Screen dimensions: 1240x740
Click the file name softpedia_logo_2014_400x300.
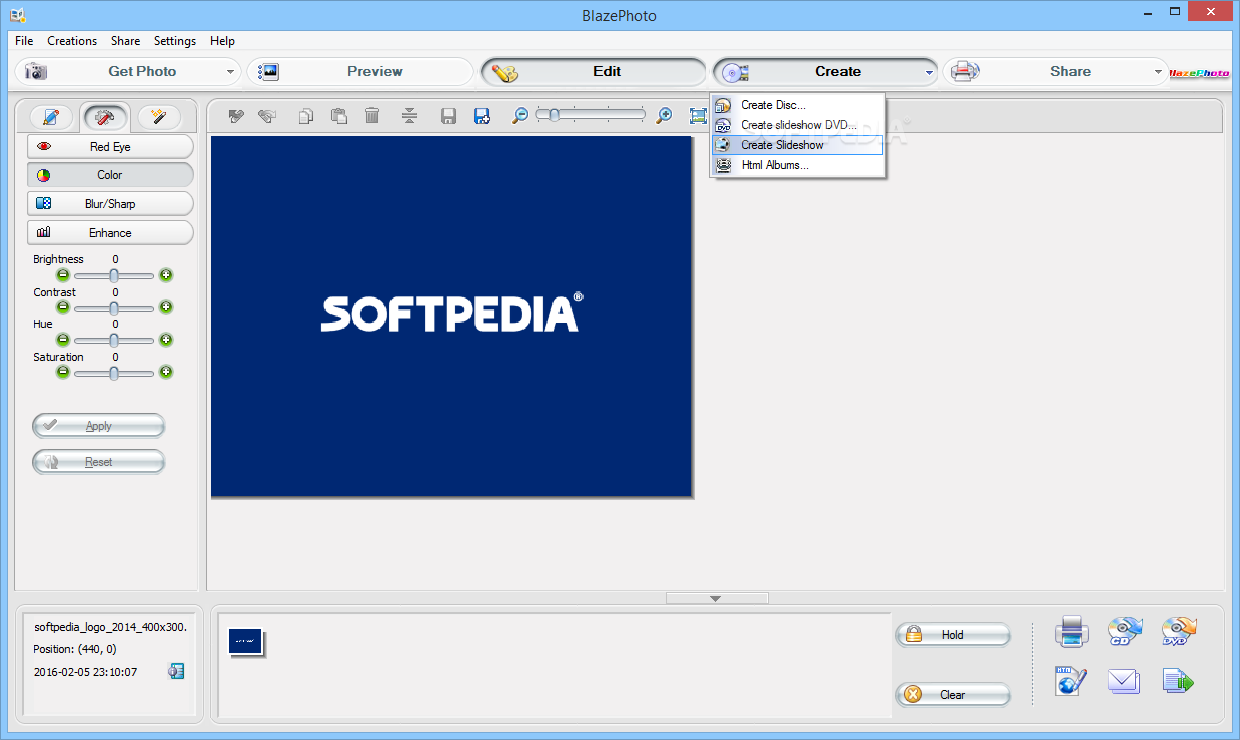110,627
